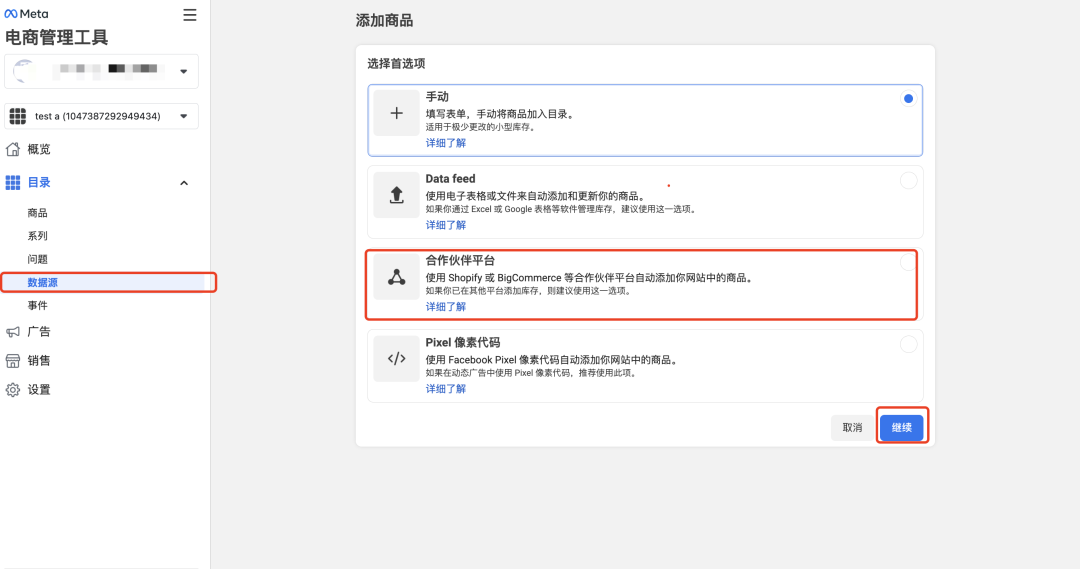Open 商品 under 目录
Screen dimensions: 1080x569
(37, 213)
